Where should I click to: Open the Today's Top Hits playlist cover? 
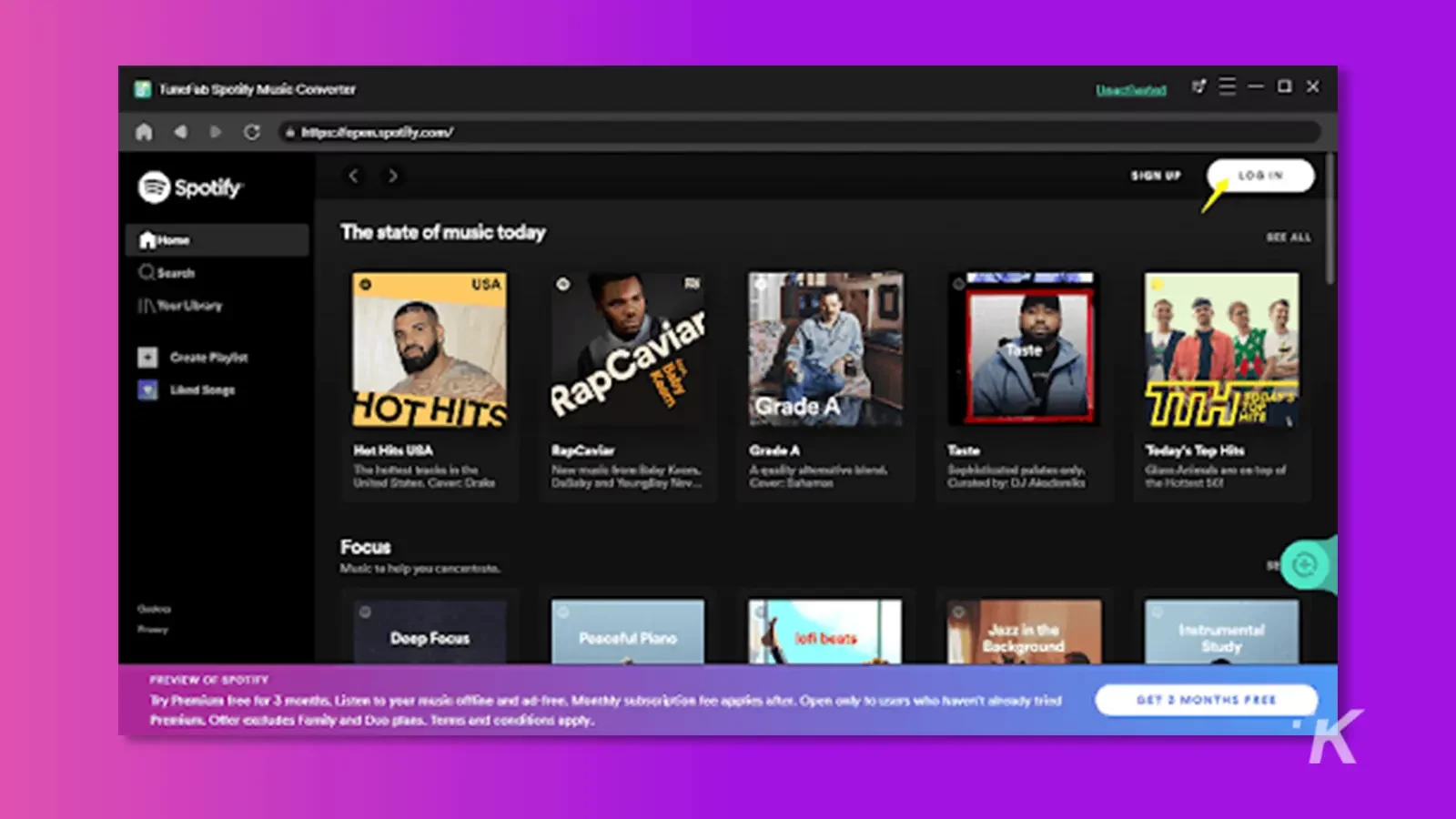1222,349
